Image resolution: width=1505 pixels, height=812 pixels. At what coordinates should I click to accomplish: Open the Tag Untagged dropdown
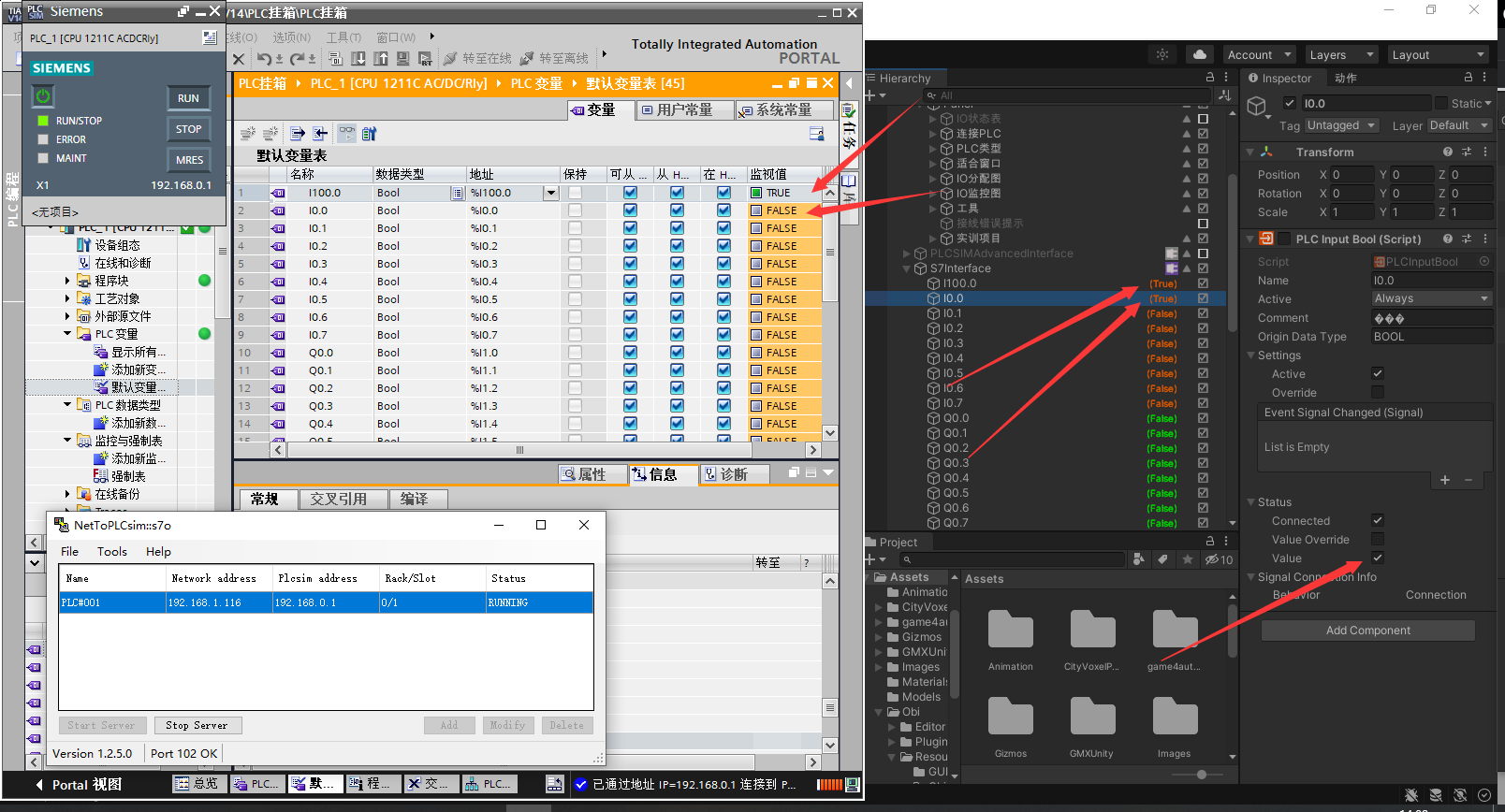click(x=1341, y=125)
